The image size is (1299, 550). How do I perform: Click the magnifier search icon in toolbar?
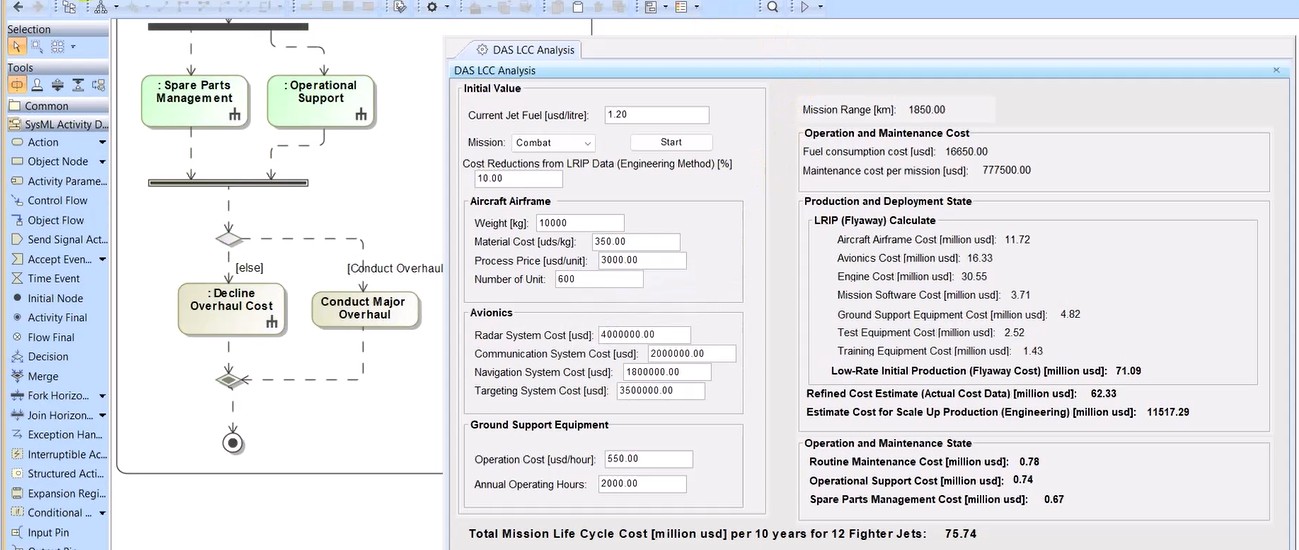click(773, 7)
